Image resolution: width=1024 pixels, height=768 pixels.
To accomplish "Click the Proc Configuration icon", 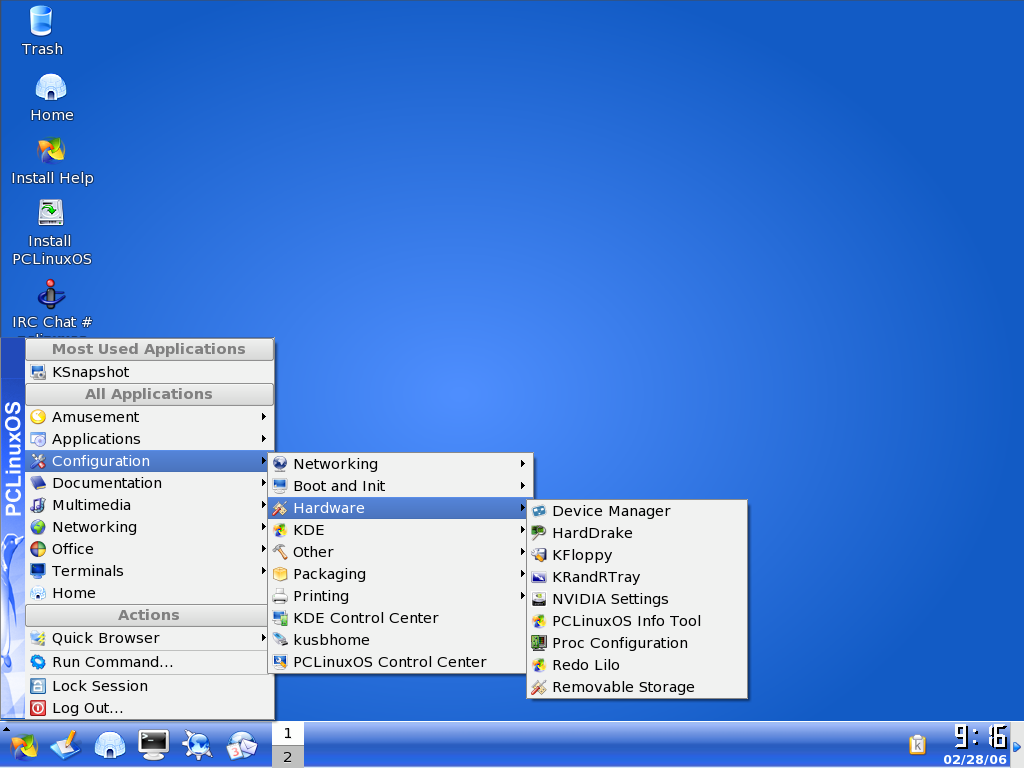I will [539, 643].
